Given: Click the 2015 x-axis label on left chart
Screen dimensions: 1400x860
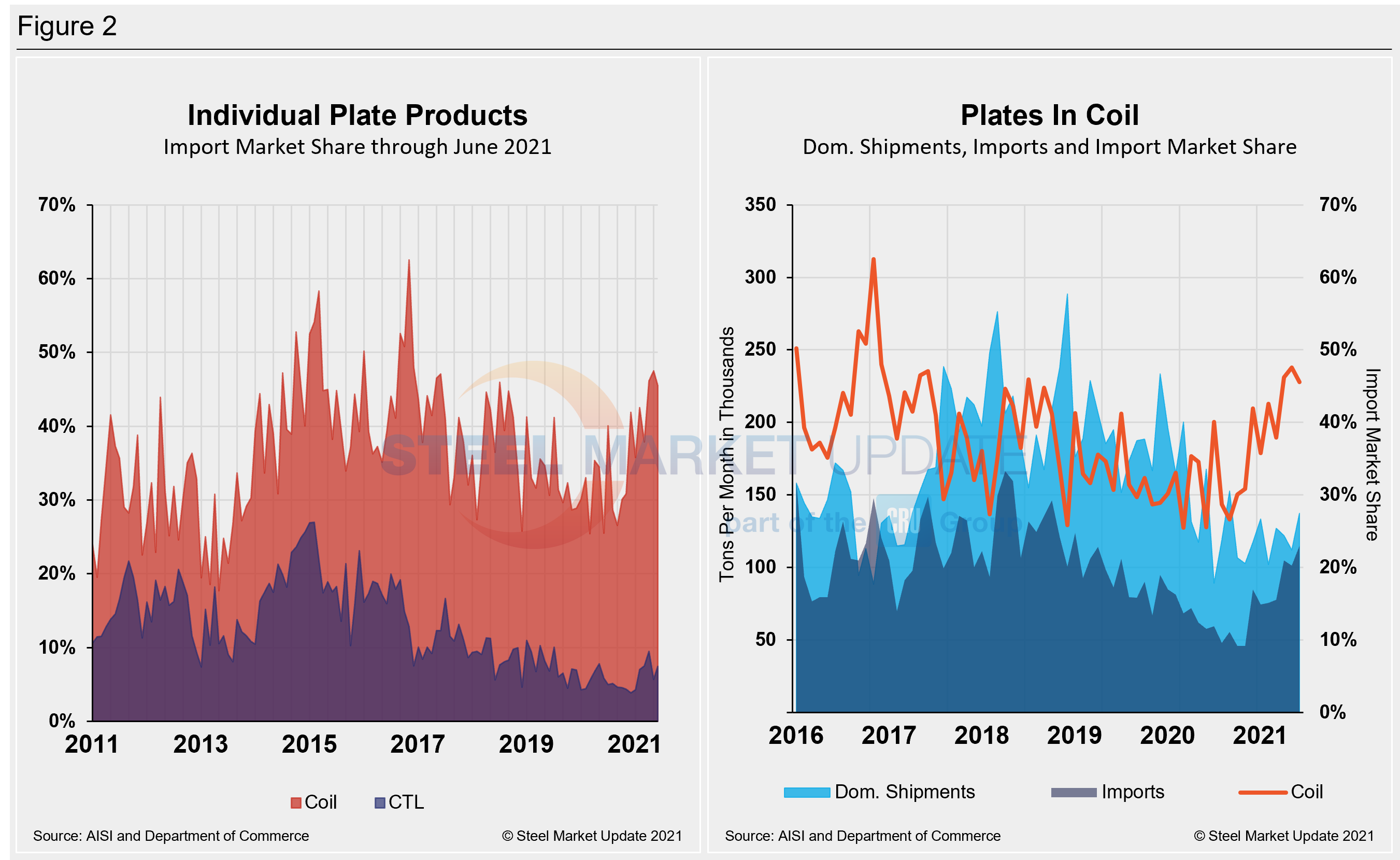Looking at the screenshot, I should (x=309, y=744).
